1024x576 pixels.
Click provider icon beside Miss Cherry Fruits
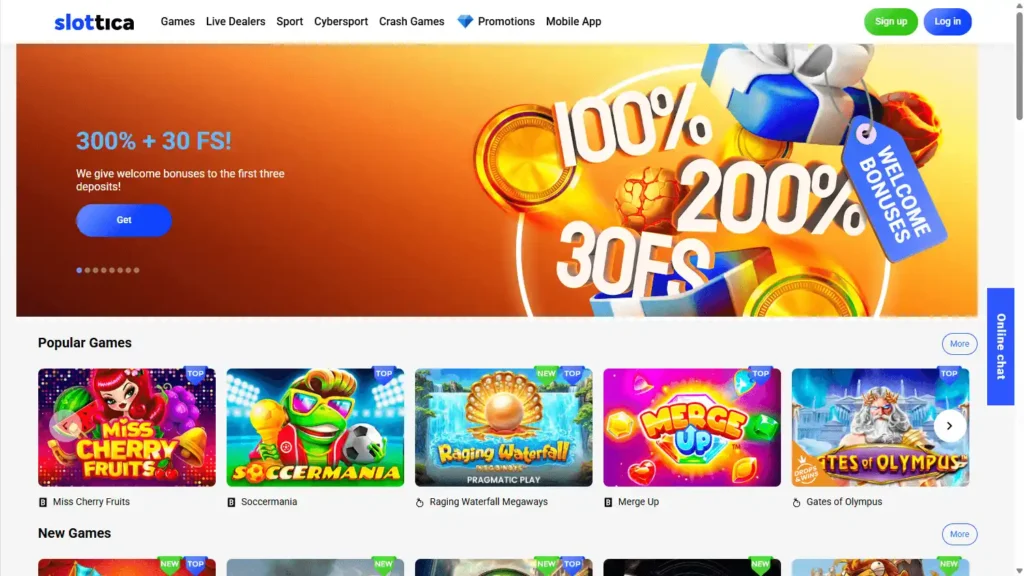click(x=43, y=502)
